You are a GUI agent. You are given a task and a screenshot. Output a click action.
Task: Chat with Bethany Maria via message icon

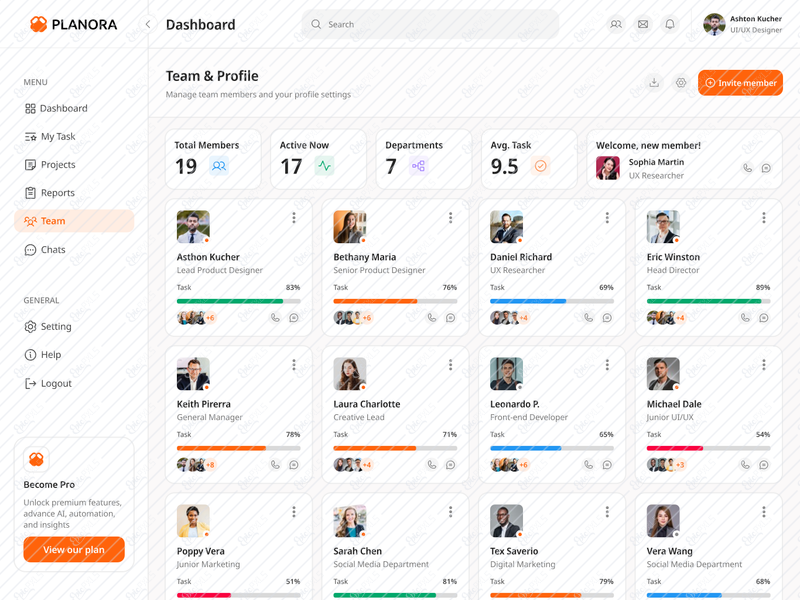(451, 318)
